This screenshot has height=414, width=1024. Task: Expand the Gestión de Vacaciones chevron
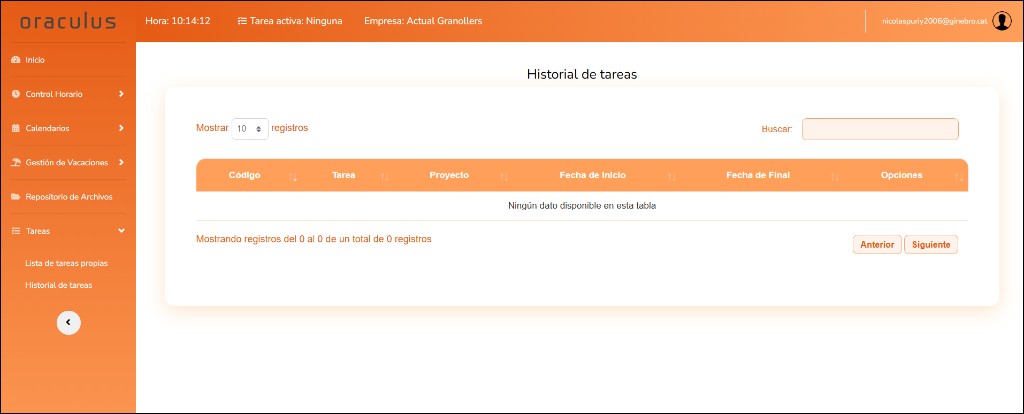pos(121,162)
